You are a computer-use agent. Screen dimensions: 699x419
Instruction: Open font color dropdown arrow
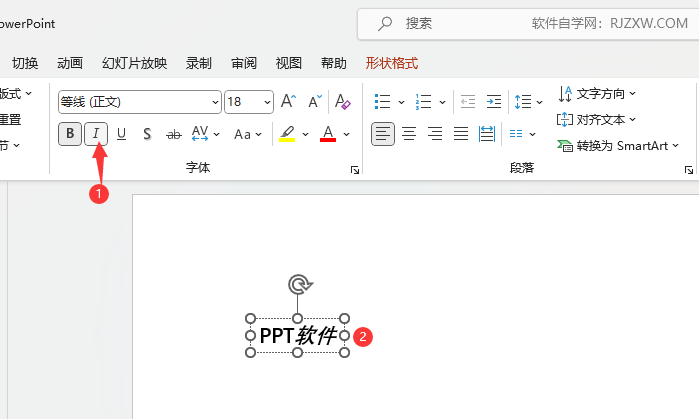point(346,134)
